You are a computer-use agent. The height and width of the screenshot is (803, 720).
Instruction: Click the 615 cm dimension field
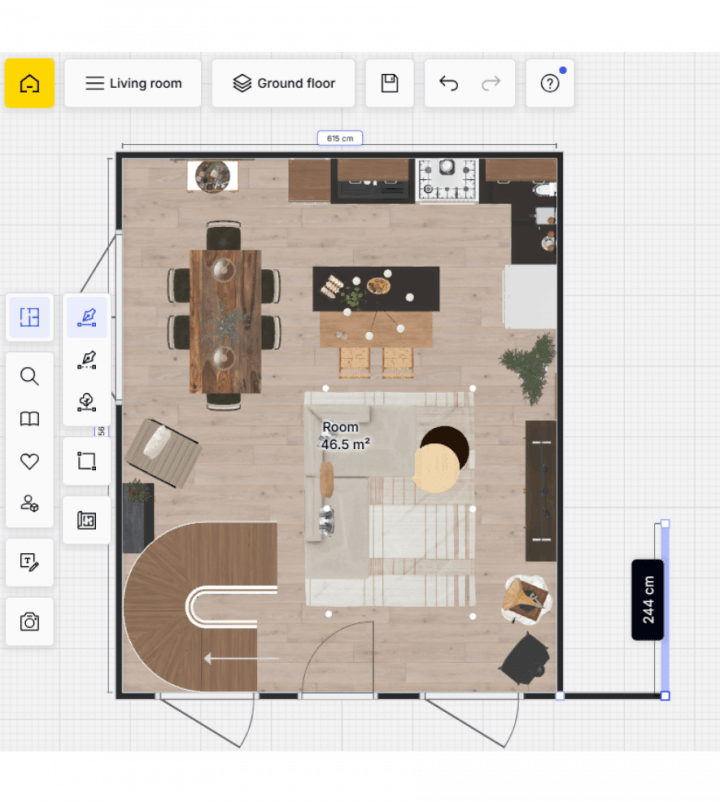coord(340,138)
